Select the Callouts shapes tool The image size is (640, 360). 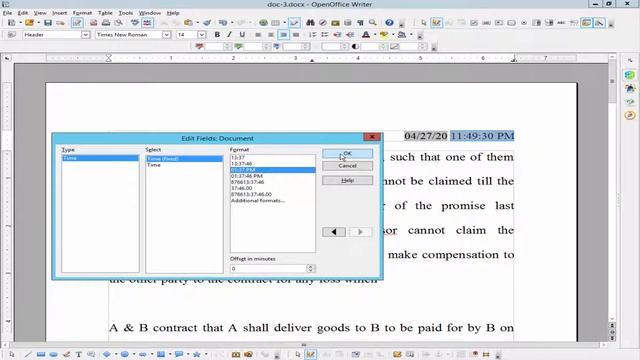[178, 354]
